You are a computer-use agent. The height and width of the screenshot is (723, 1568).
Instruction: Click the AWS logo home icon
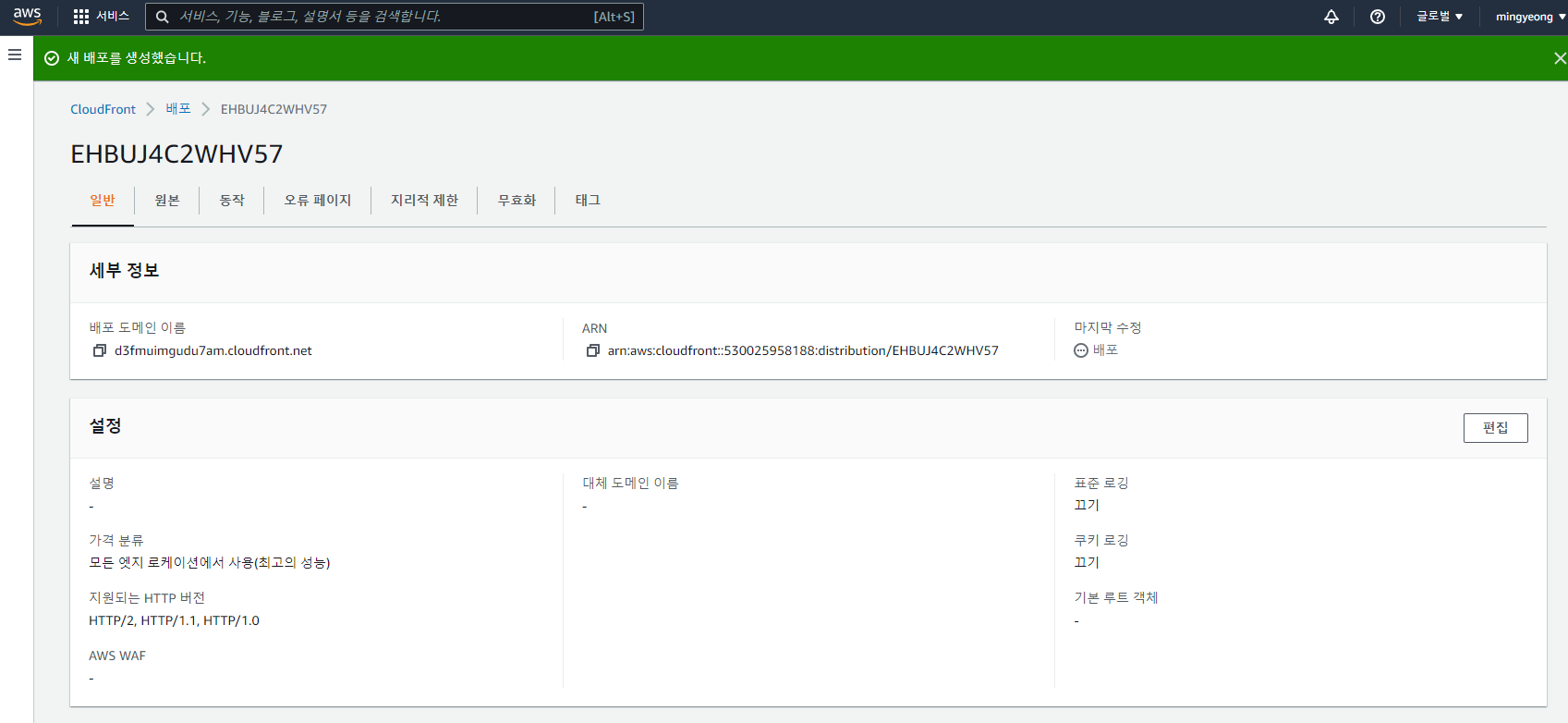coord(28,16)
